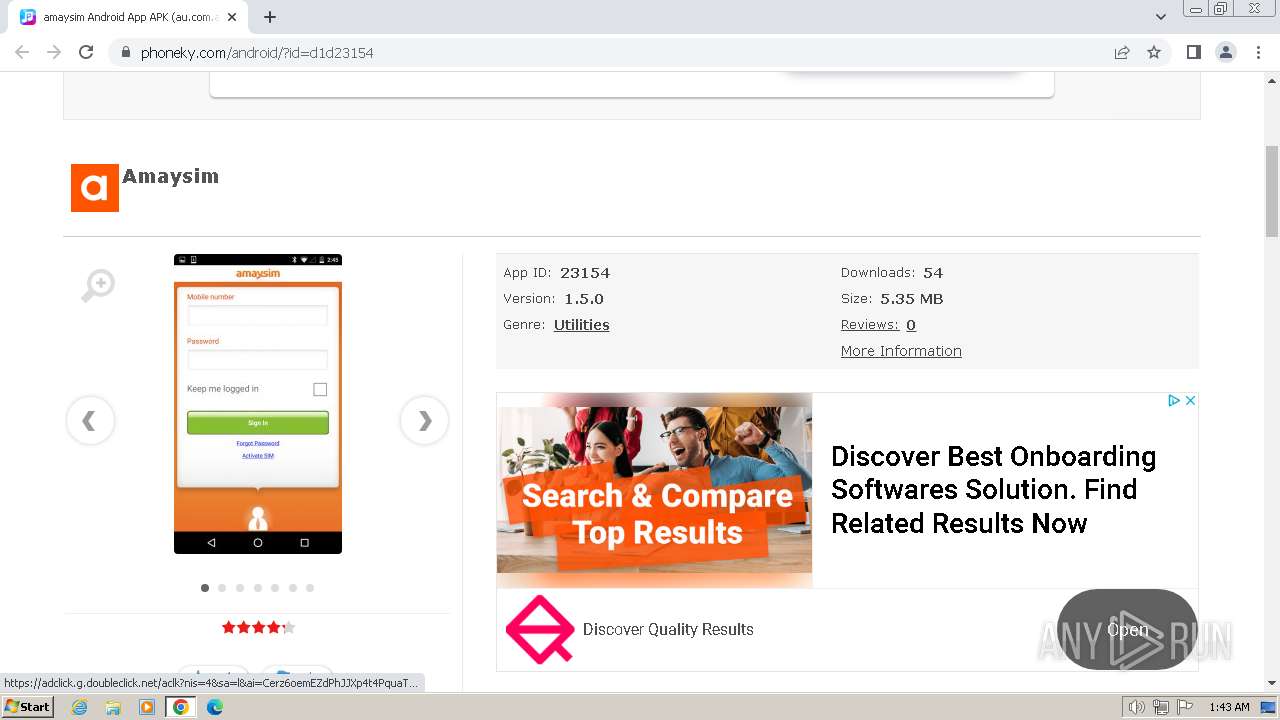Screen dimensions: 1280x720
Task: Open the AdChoices triangle icon
Action: 1174,400
